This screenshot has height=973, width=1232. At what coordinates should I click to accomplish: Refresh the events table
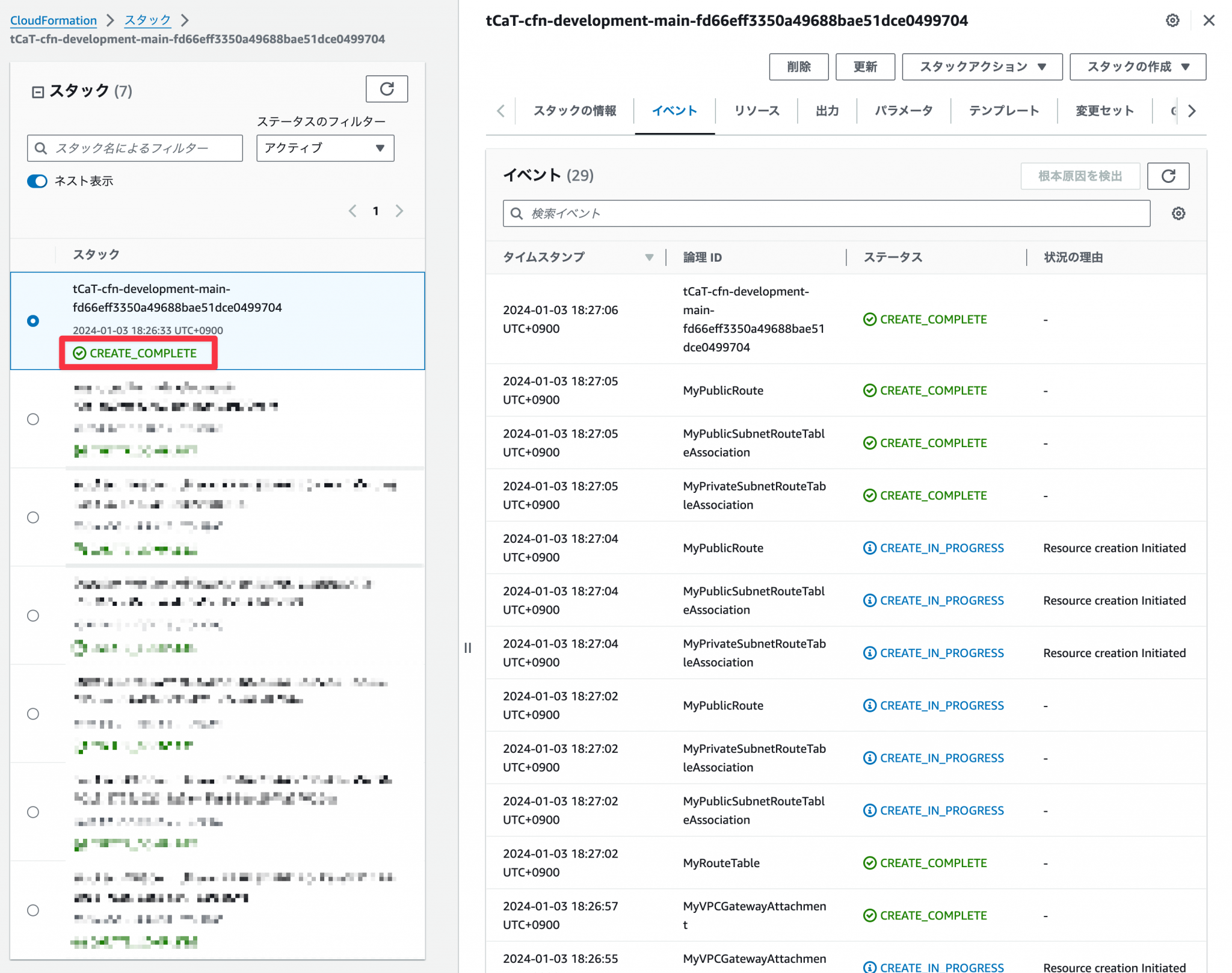[1168, 176]
